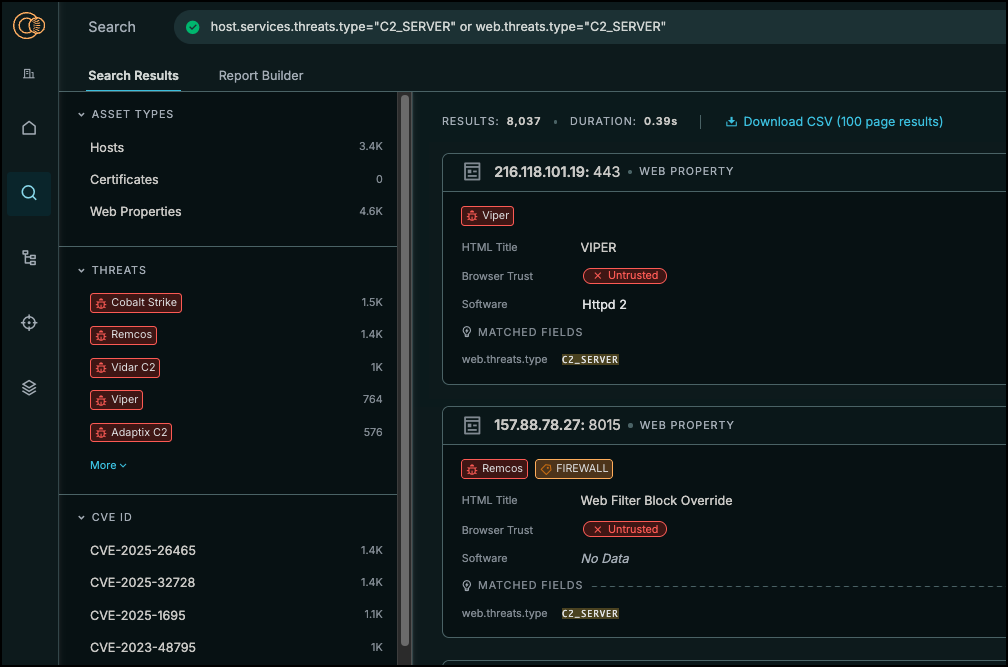Screen dimensions: 1008x667
Task: Click the stacked layers sidebar icon
Action: [29, 388]
